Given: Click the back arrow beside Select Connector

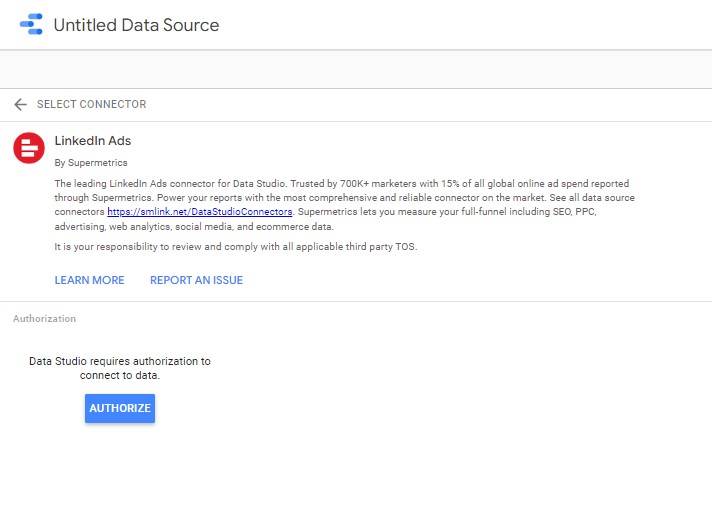Looking at the screenshot, I should (x=20, y=104).
